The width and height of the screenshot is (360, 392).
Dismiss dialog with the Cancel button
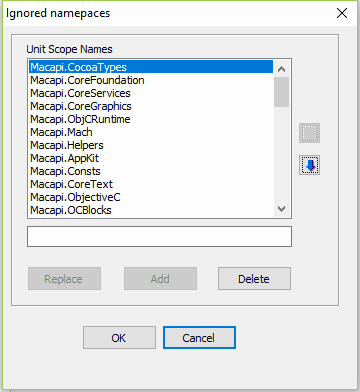point(199,338)
